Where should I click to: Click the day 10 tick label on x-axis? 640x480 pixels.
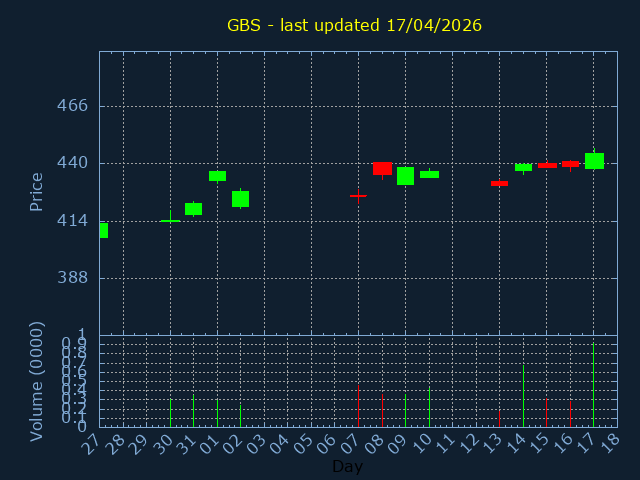pos(424,441)
